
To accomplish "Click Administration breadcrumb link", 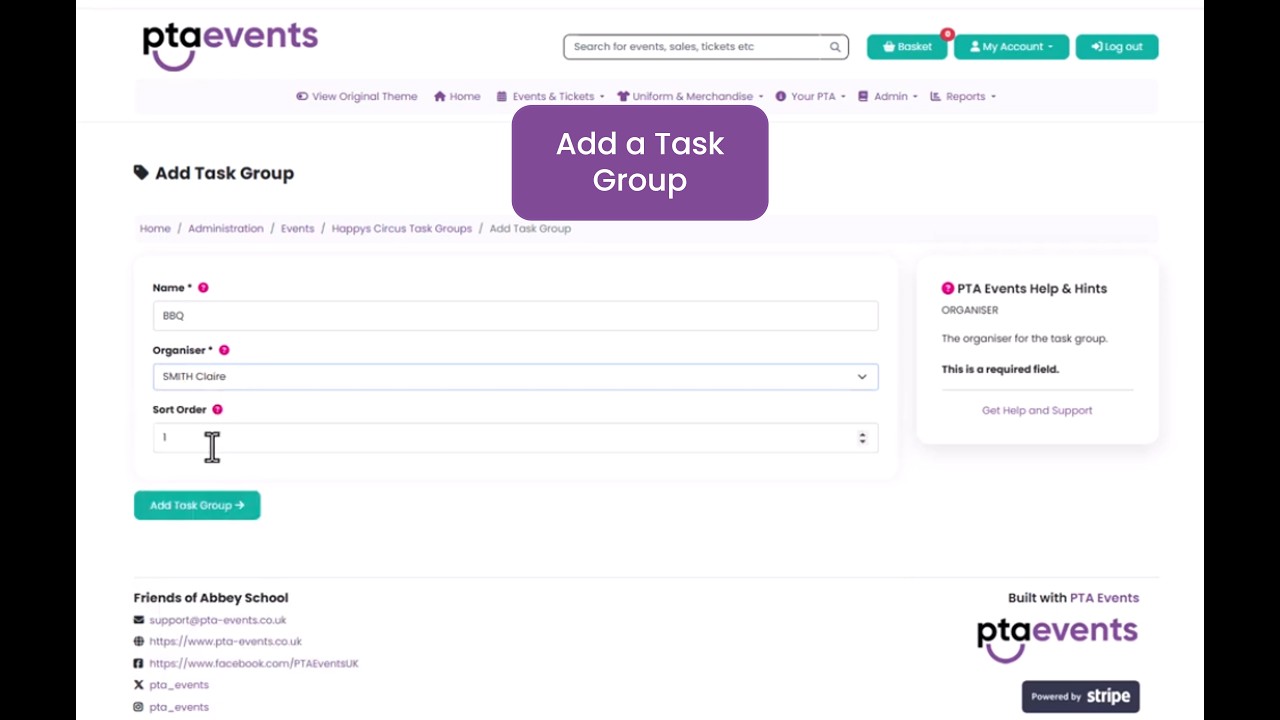I will [x=226, y=229].
